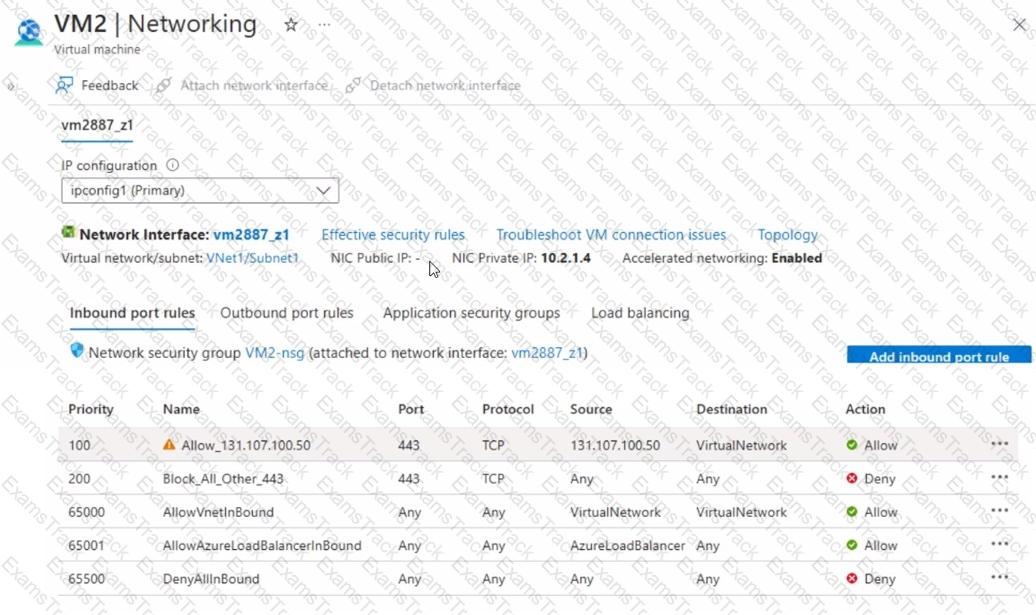Click warning triangle on Allow_131.107.100.50 rule
Image resolution: width=1036 pixels, height=615 pixels.
pyautogui.click(x=169, y=445)
